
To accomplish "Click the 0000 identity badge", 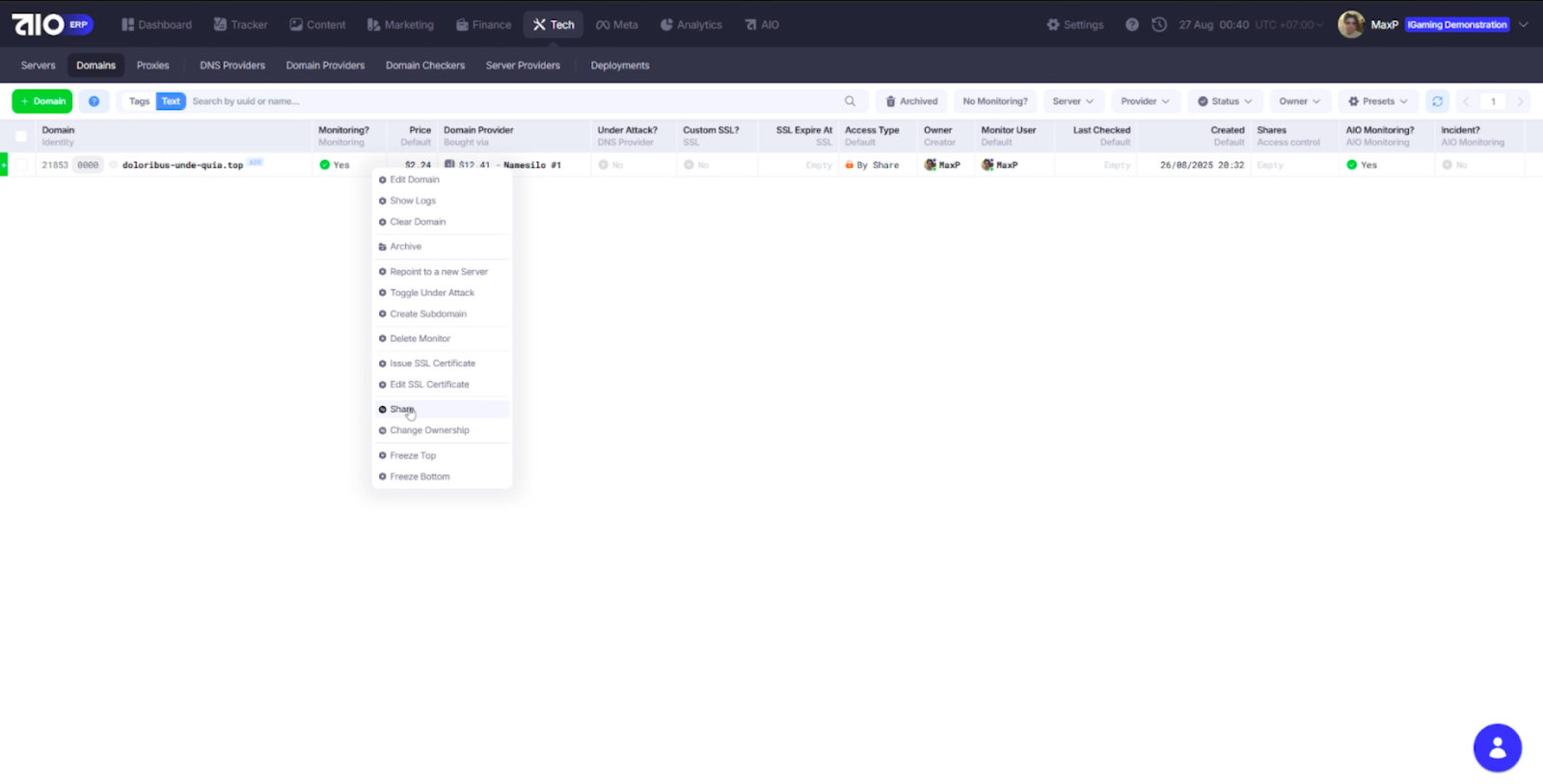I will 88,165.
